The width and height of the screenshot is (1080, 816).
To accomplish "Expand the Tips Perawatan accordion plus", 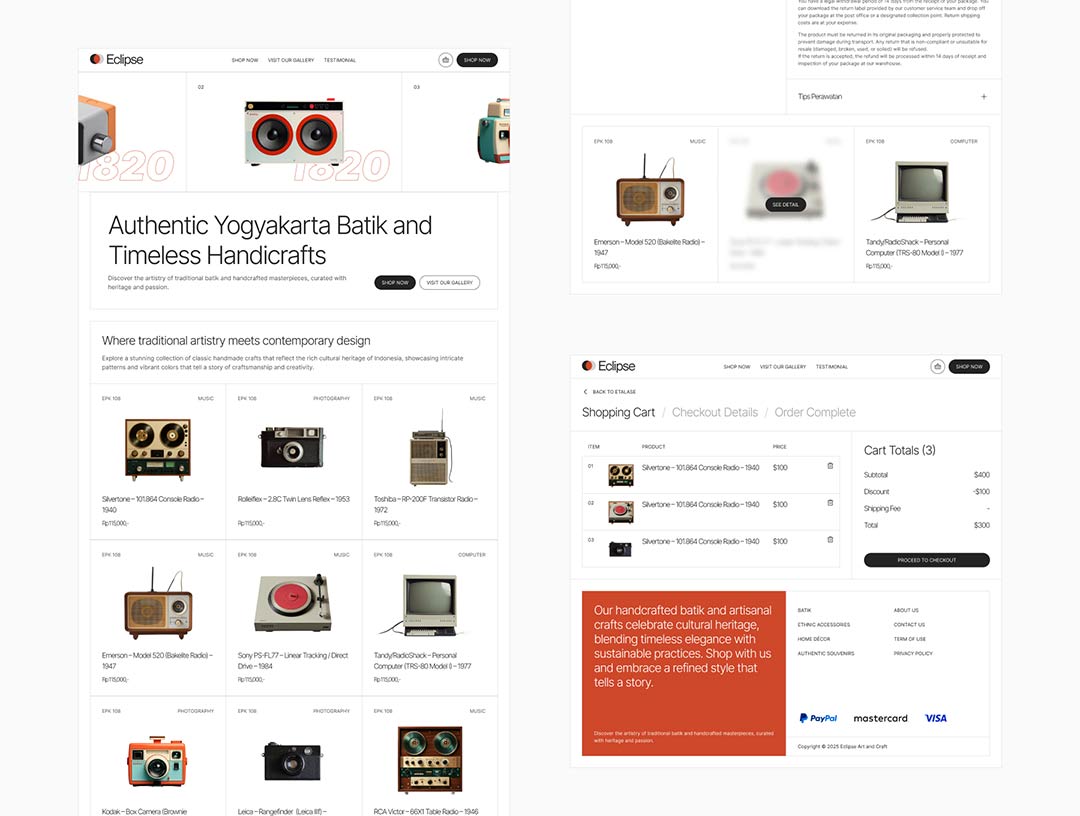I will pos(983,97).
